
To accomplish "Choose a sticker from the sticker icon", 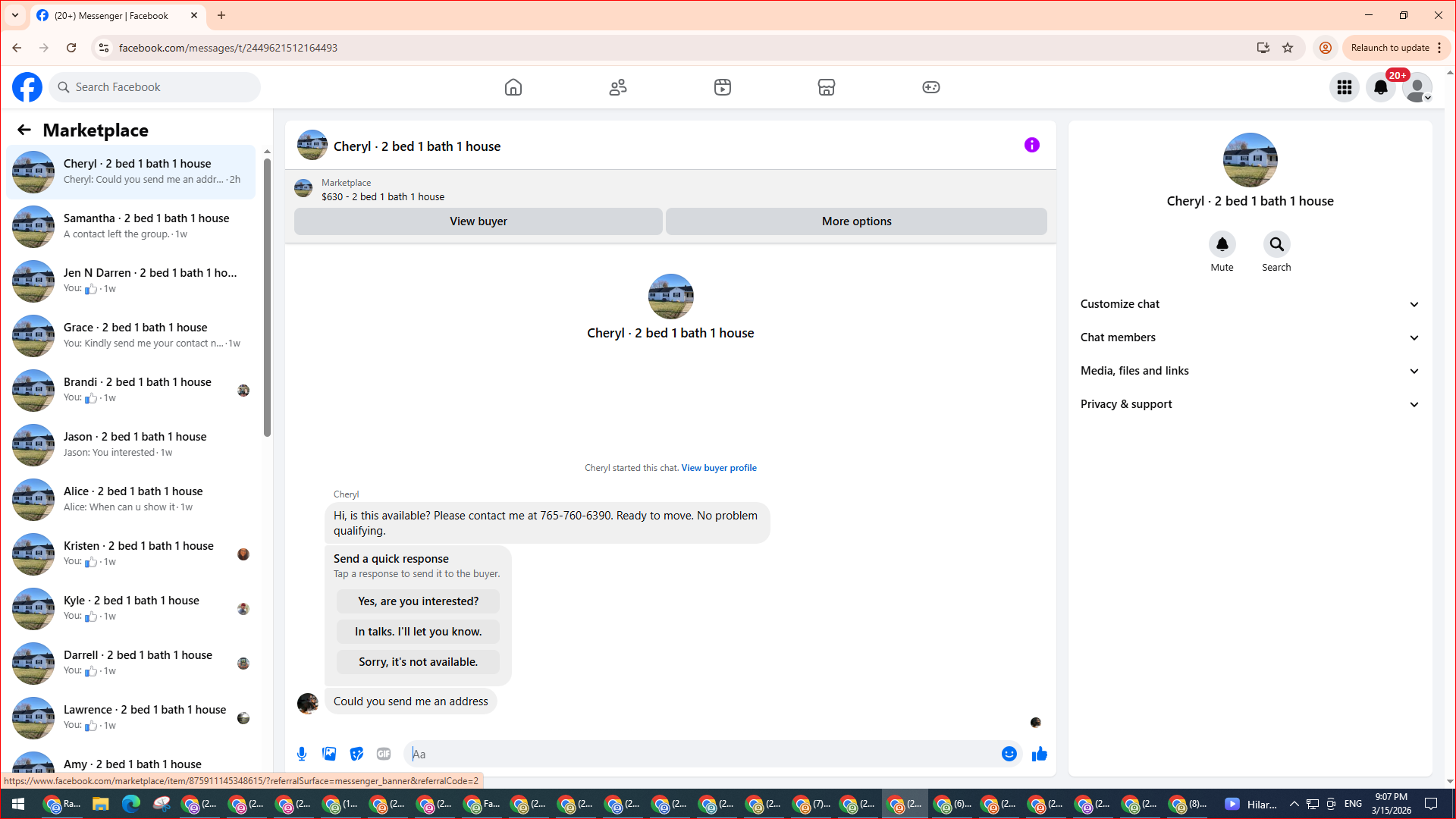I will (356, 754).
